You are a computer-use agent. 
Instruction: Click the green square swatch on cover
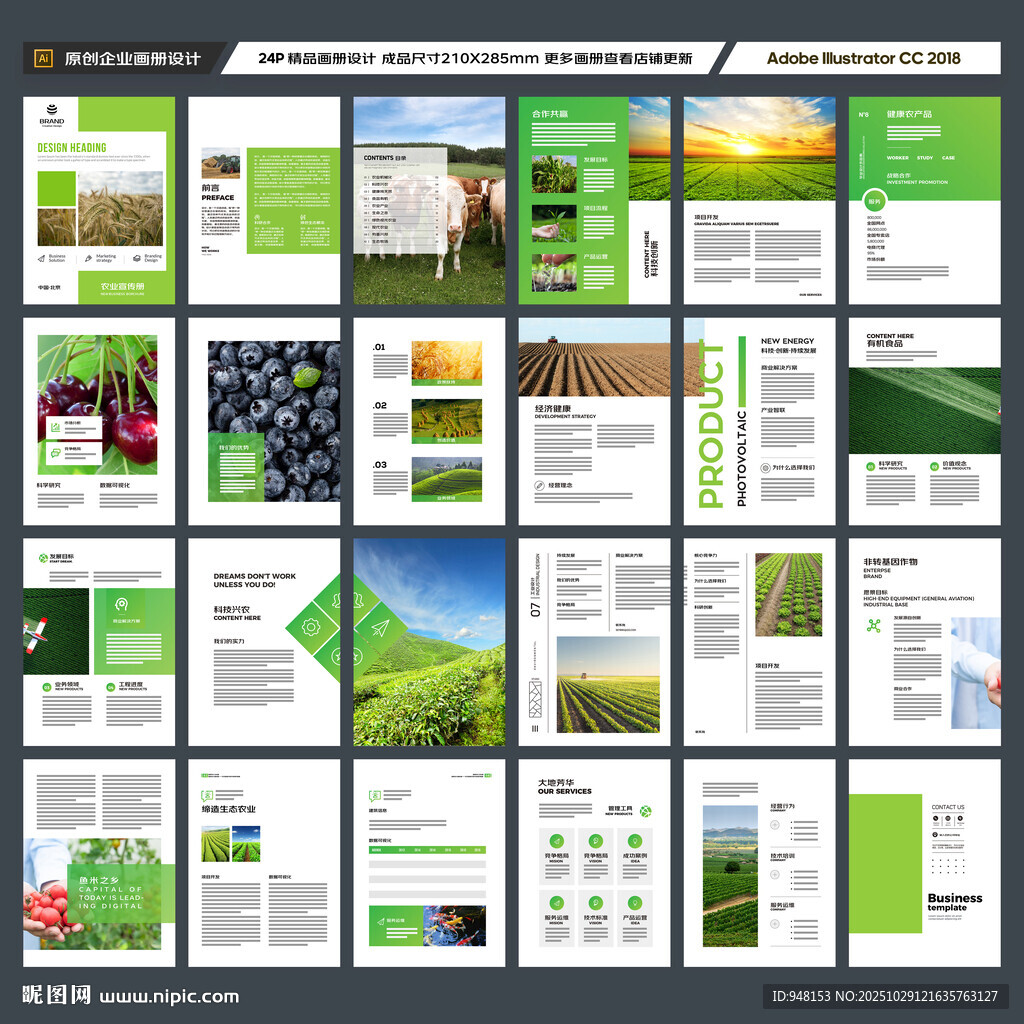(x=56, y=189)
